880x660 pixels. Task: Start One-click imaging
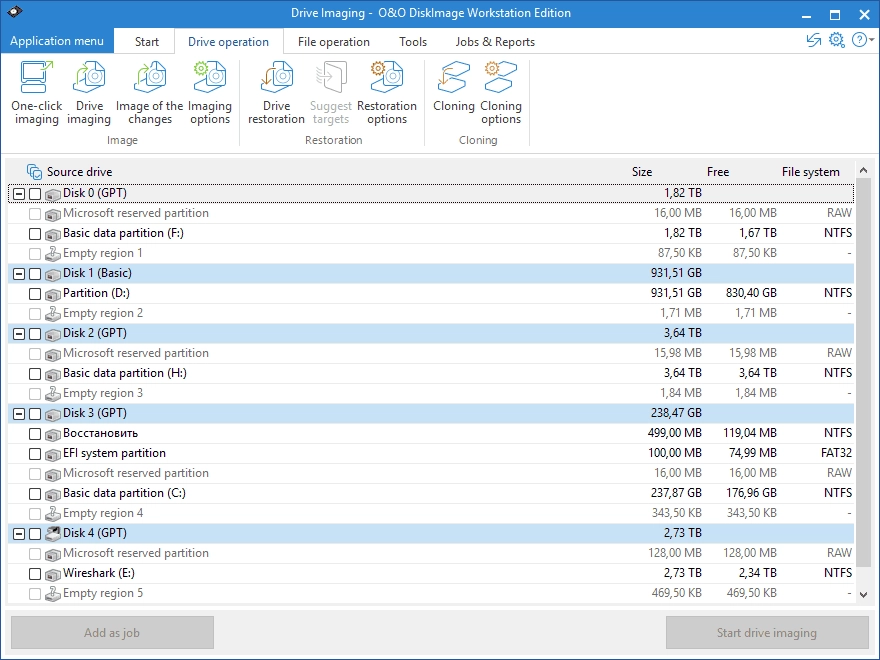(x=36, y=93)
